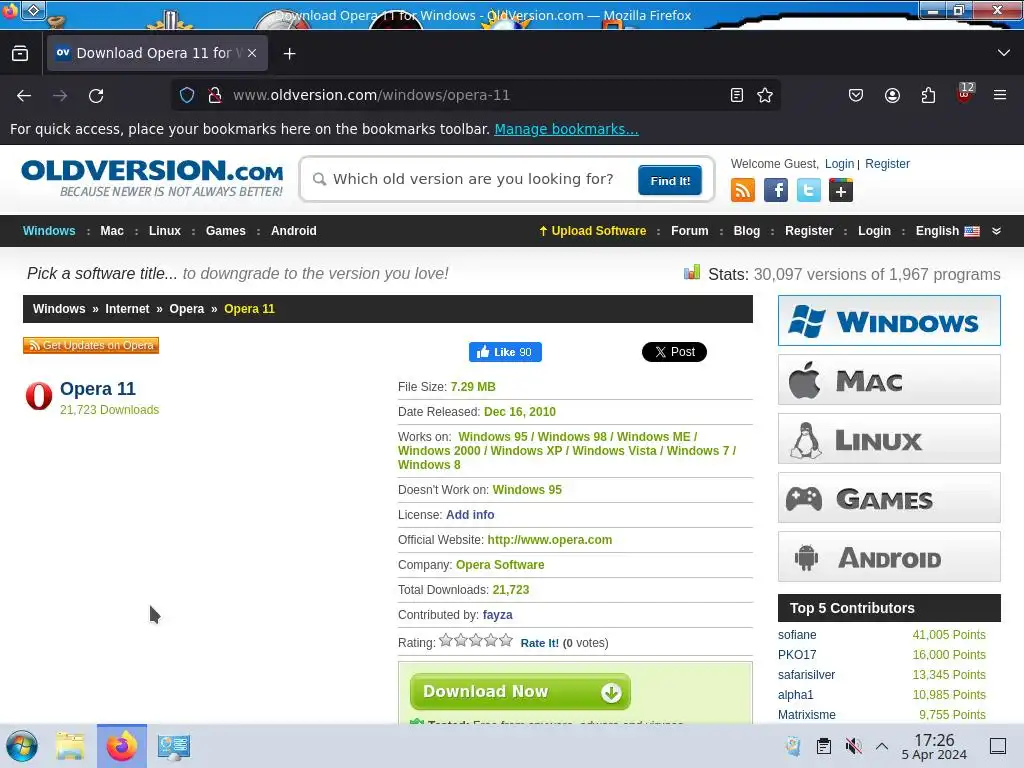Open the Windows platform sidebar banner
Image resolution: width=1024 pixels, height=768 pixels.
889,321
